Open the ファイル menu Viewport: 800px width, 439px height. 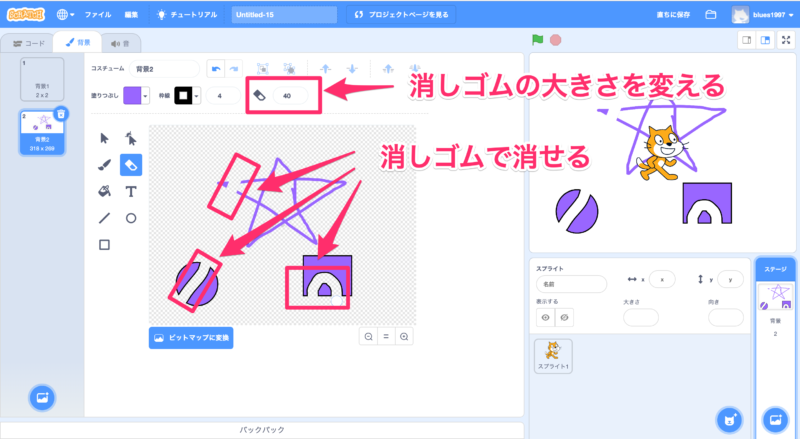(98, 15)
